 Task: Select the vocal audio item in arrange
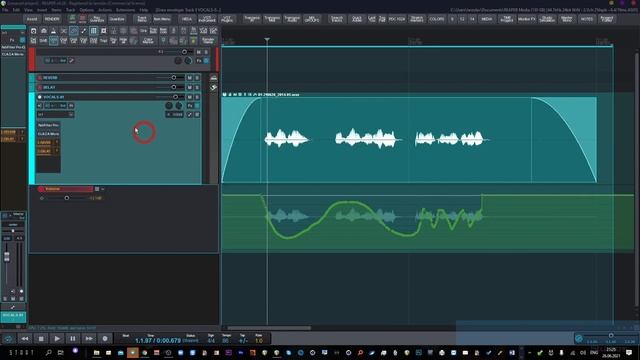click(x=409, y=140)
